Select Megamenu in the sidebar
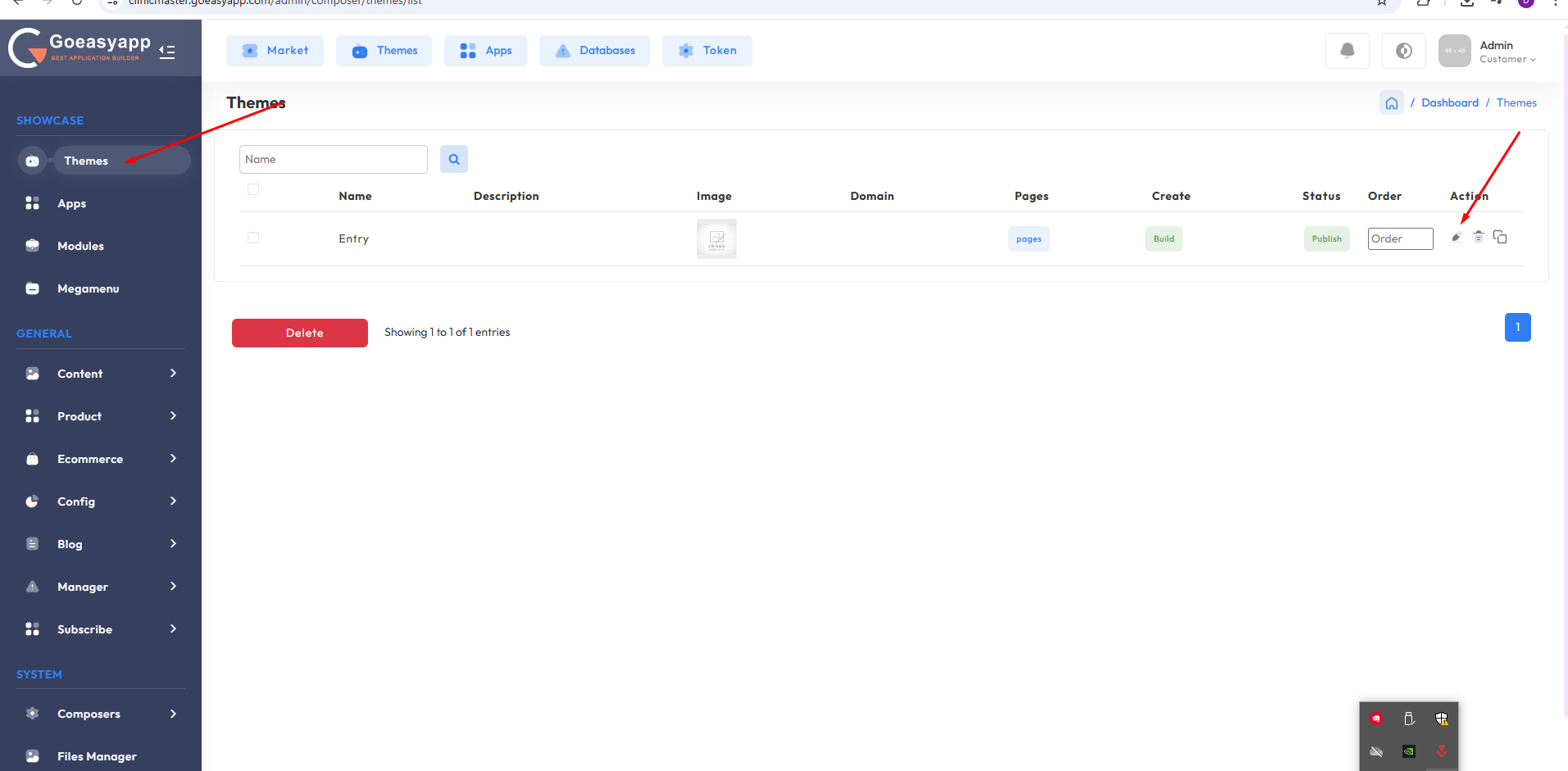The width and height of the screenshot is (1568, 771). [x=88, y=288]
